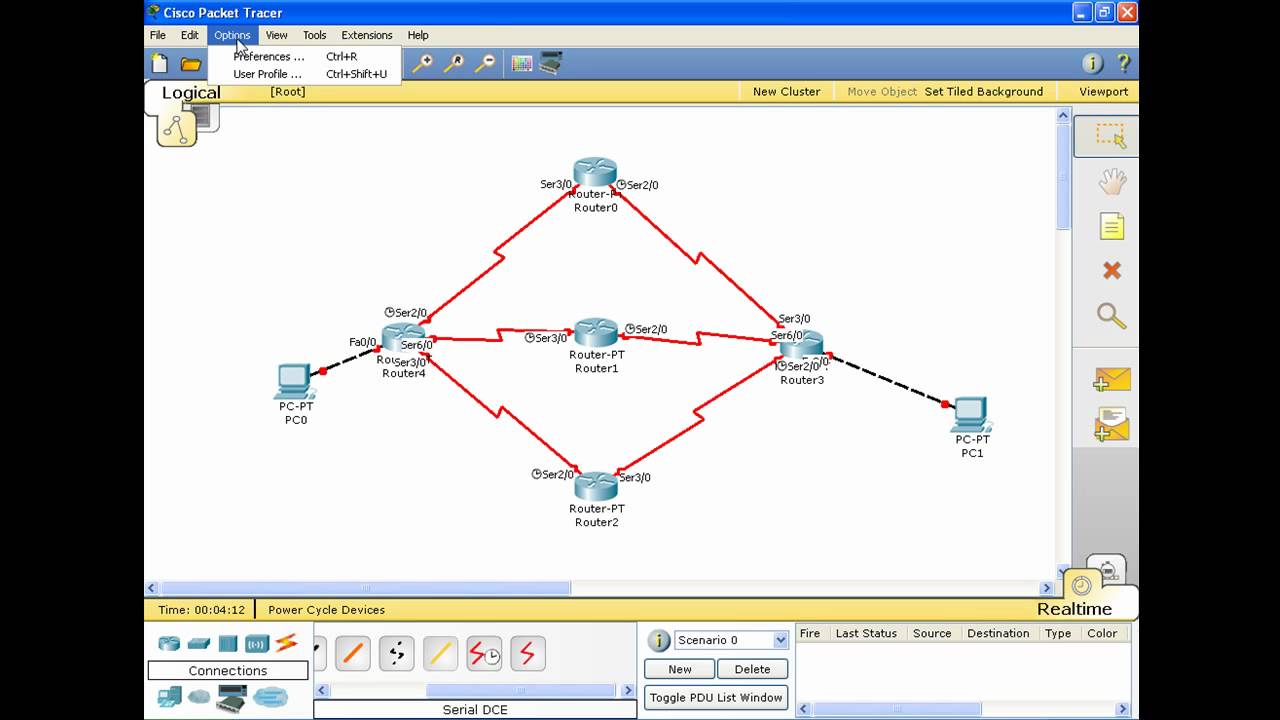Switch to the Logical workspace tab

coord(191,93)
